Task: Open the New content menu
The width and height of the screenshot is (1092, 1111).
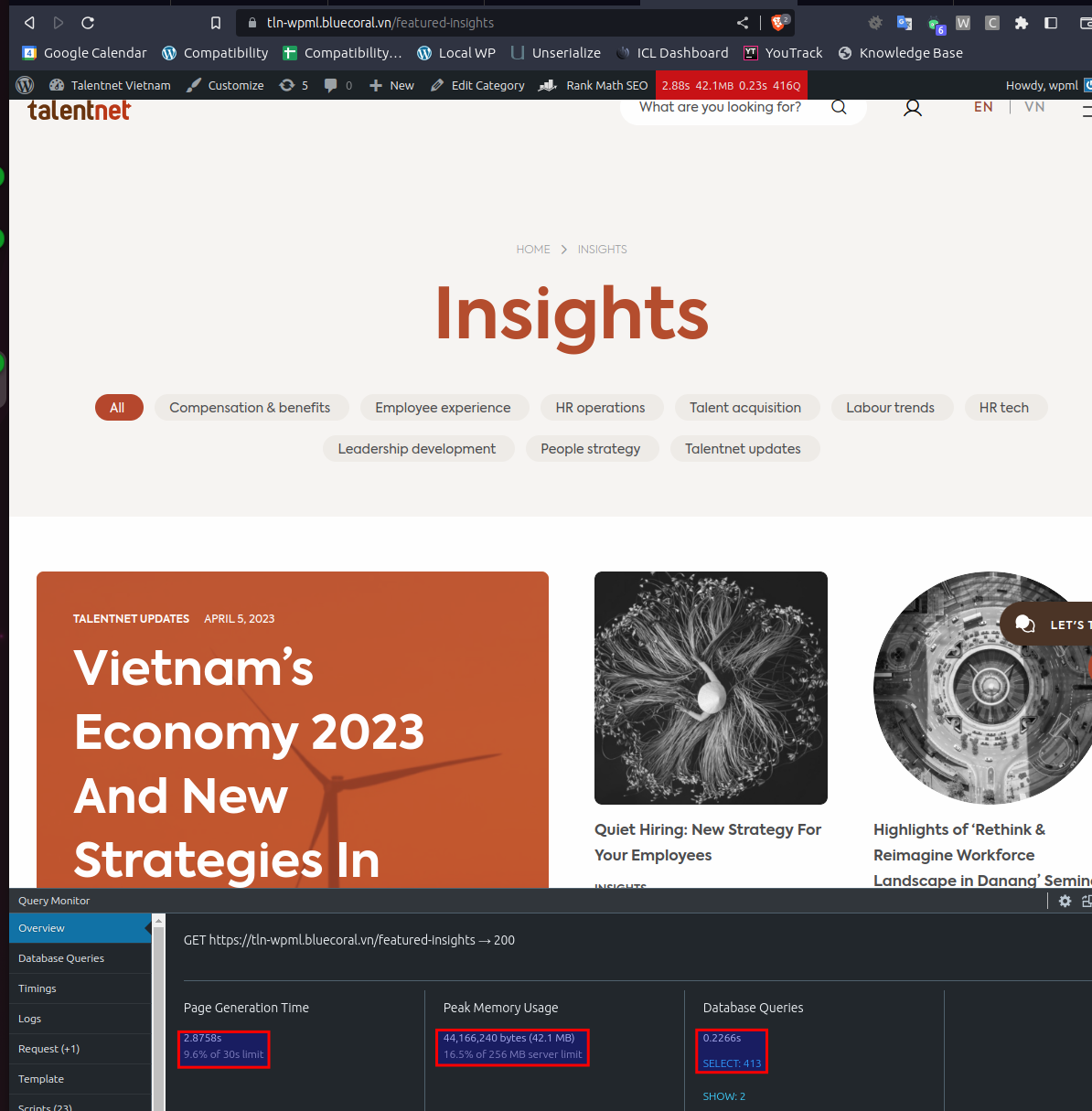Action: (x=391, y=85)
